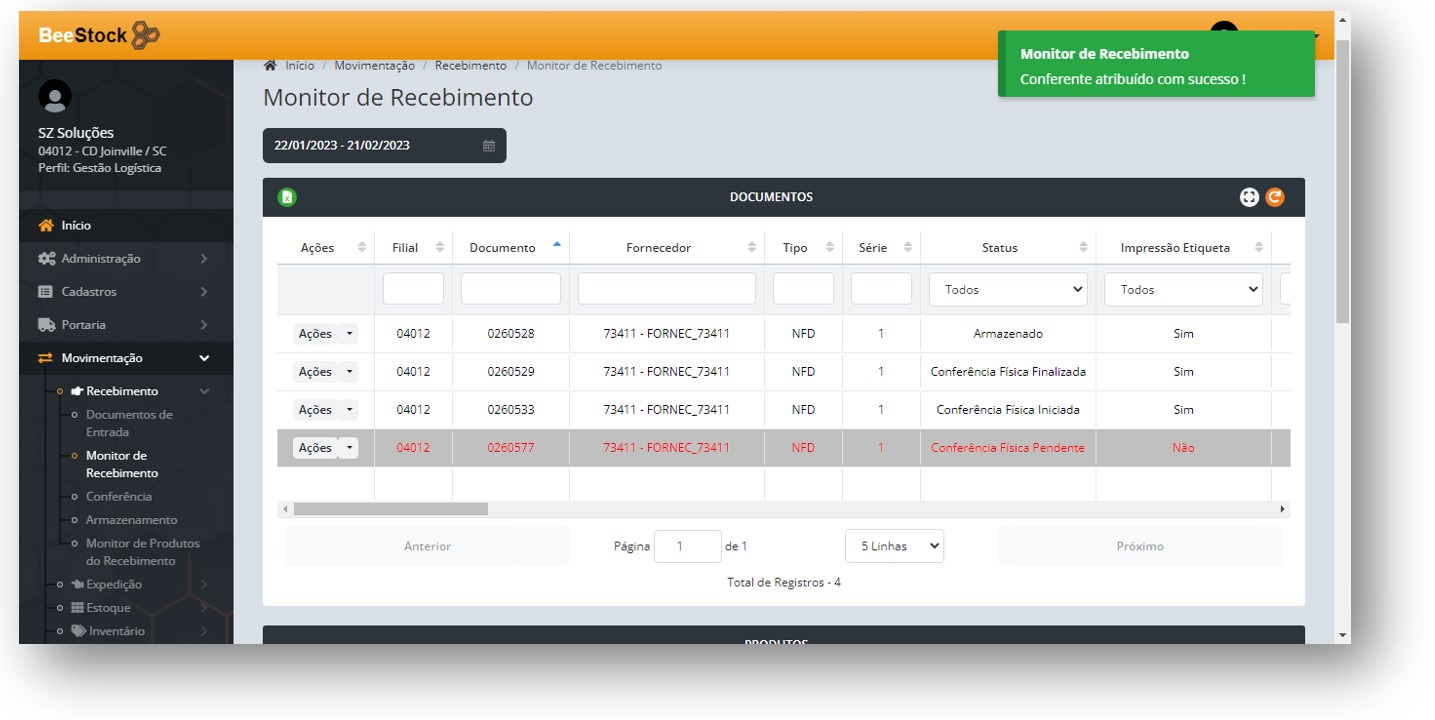Image resolution: width=1435 pixels, height=720 pixels.
Task: Click the green Excel export icon
Action: pos(287,197)
